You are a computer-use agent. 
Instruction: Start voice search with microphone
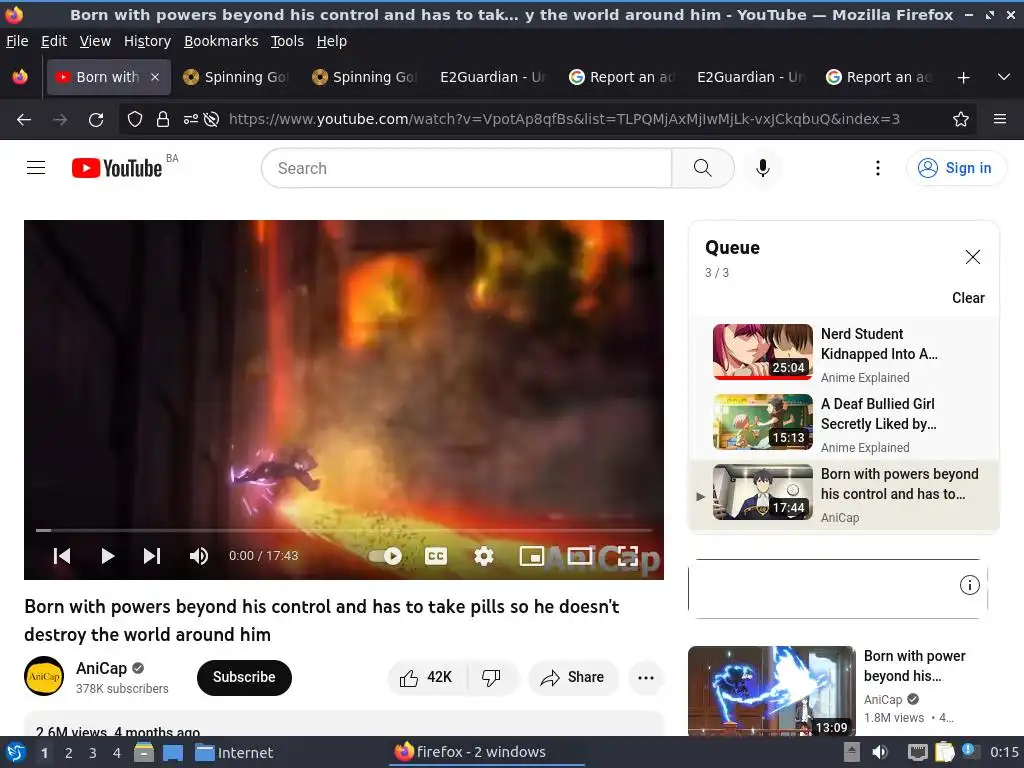click(x=762, y=168)
